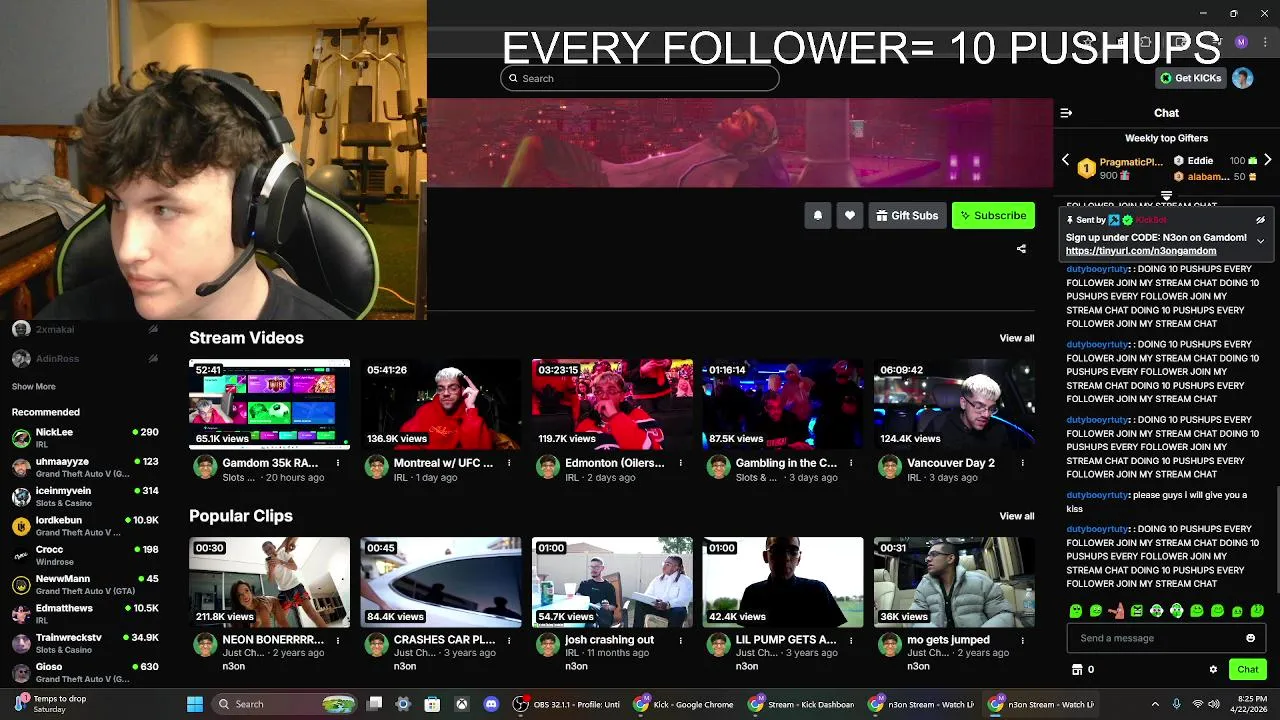The height and width of the screenshot is (720, 1280).
Task: Click the notification bell icon
Action: pos(818,215)
